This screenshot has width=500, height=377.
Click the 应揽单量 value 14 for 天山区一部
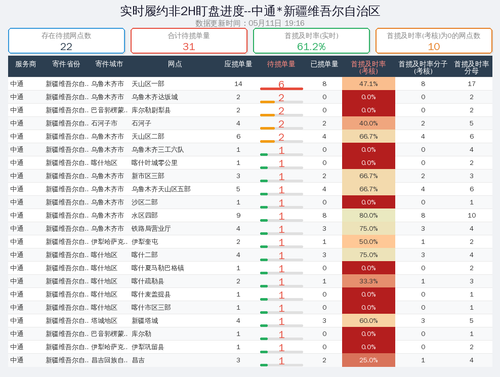tap(238, 84)
